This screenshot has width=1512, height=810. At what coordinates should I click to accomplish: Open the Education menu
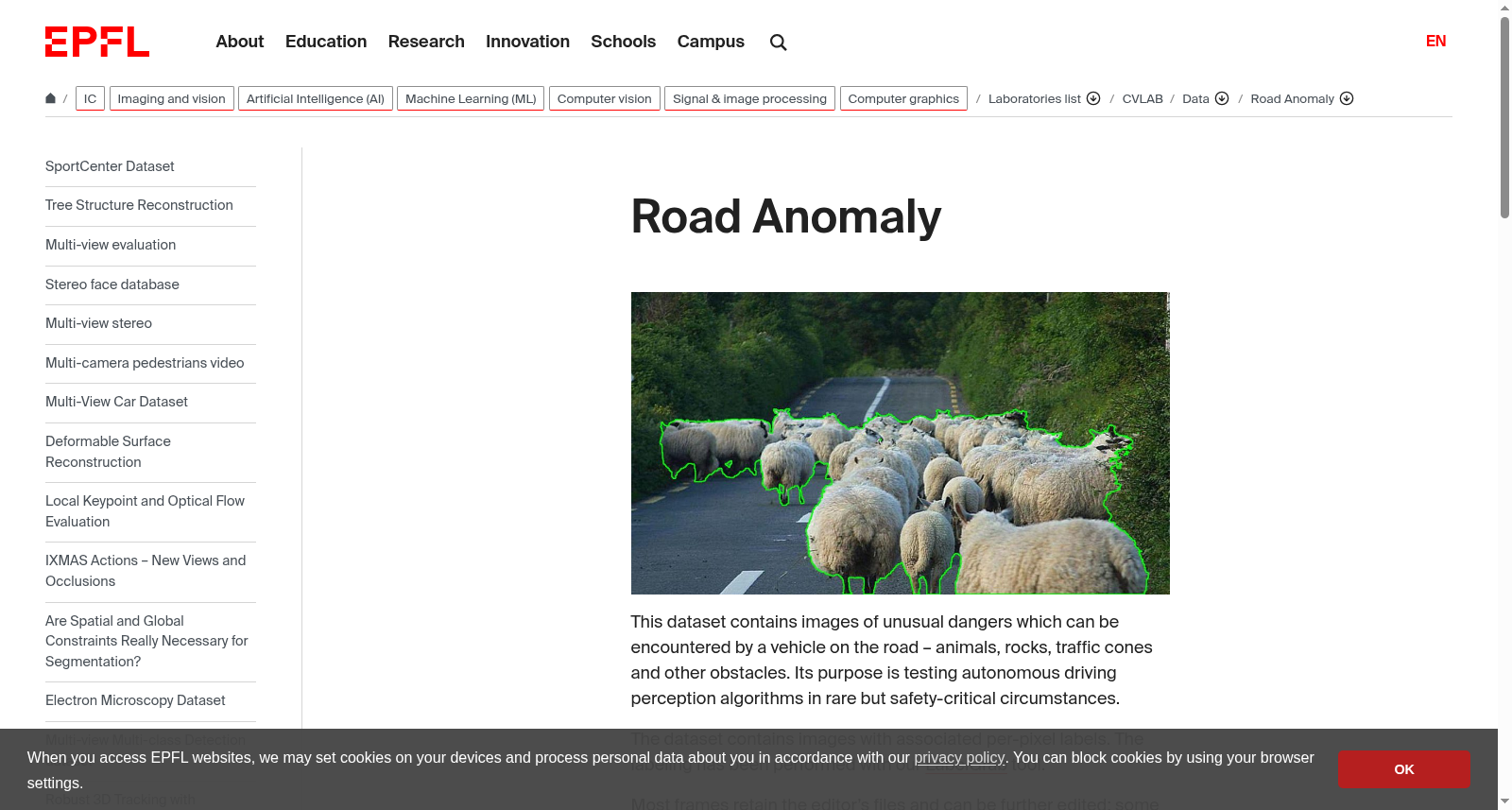[326, 42]
